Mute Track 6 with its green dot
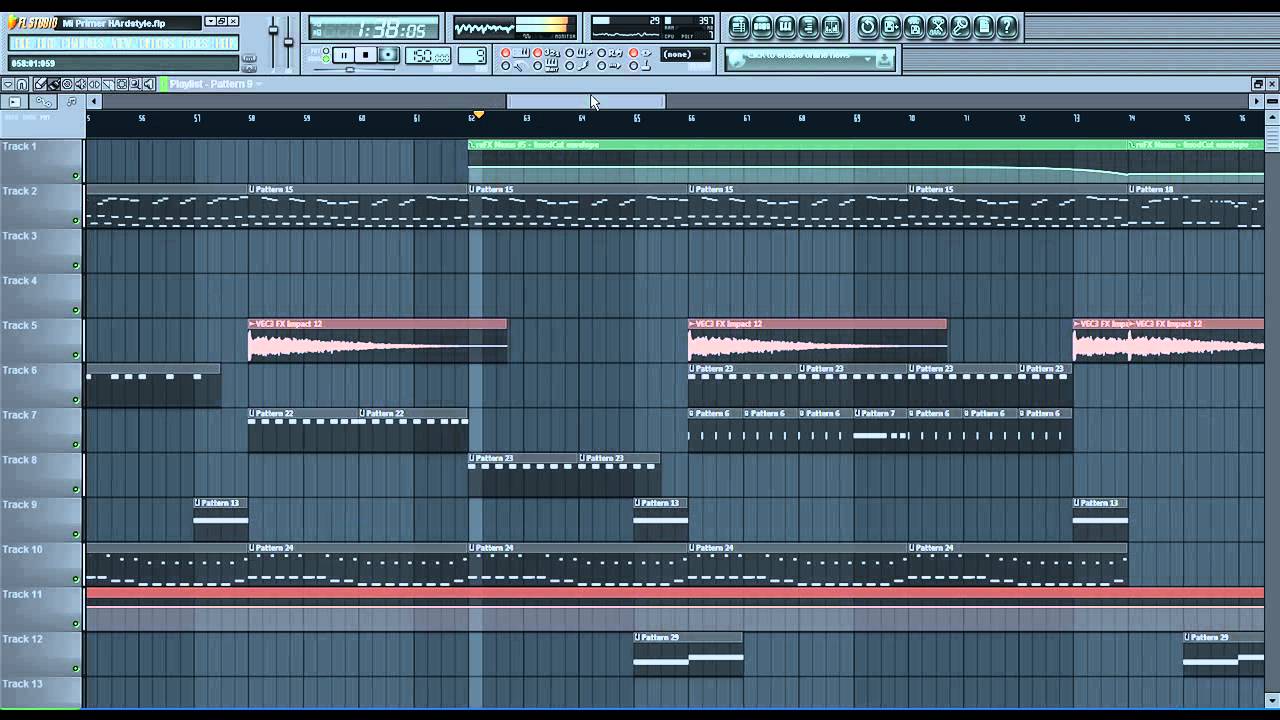Image resolution: width=1280 pixels, height=720 pixels. pyautogui.click(x=76, y=400)
